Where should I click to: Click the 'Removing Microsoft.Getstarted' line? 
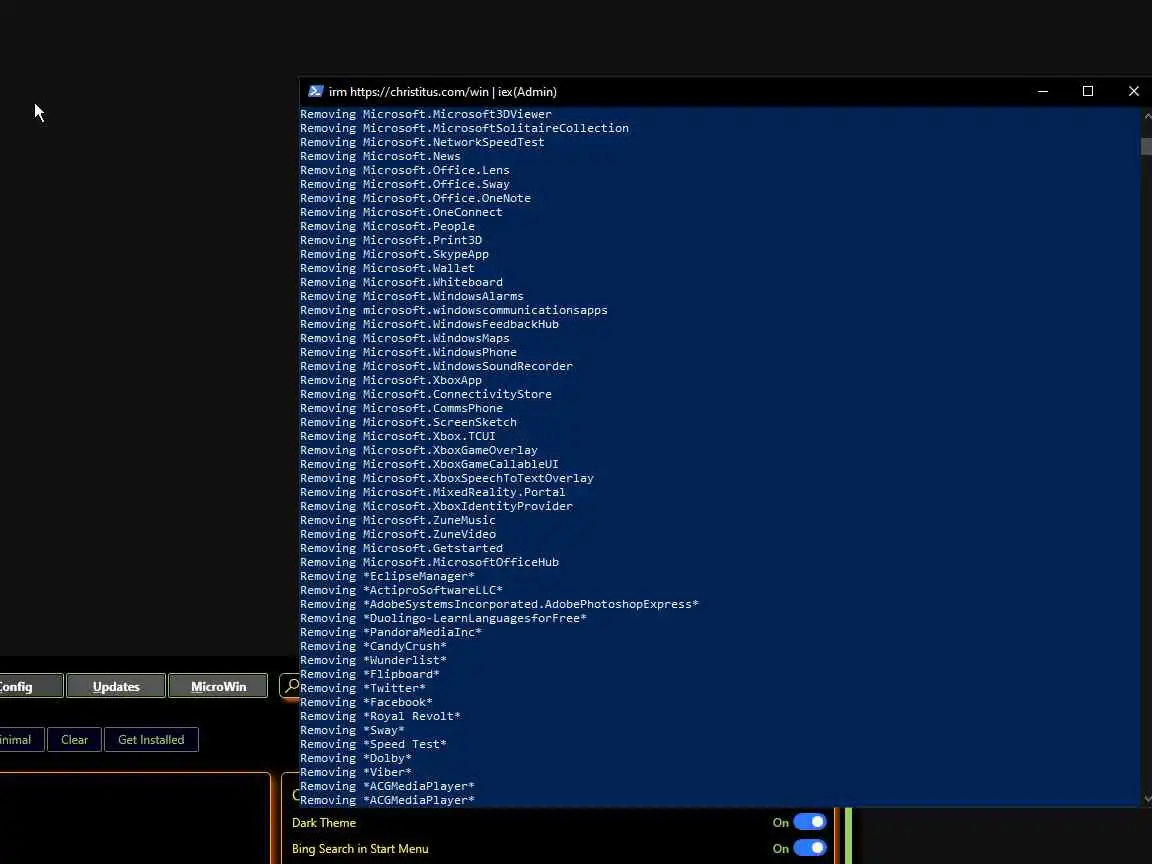click(x=401, y=547)
